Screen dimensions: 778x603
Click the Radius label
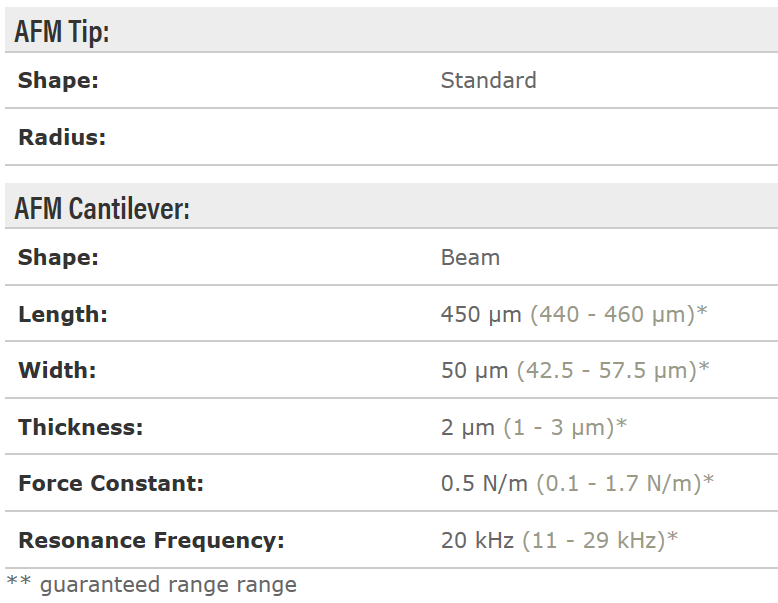(x=62, y=137)
